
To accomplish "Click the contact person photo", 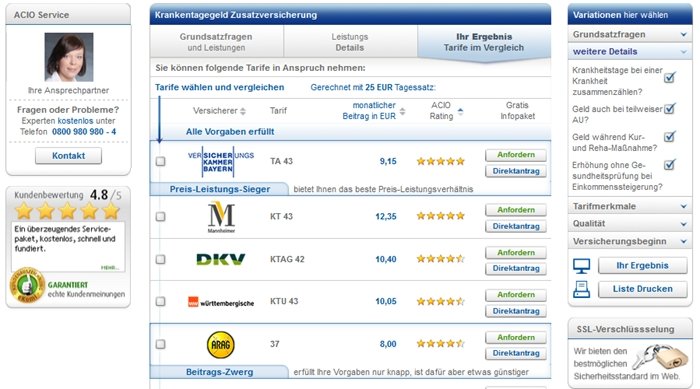I will click(x=69, y=57).
